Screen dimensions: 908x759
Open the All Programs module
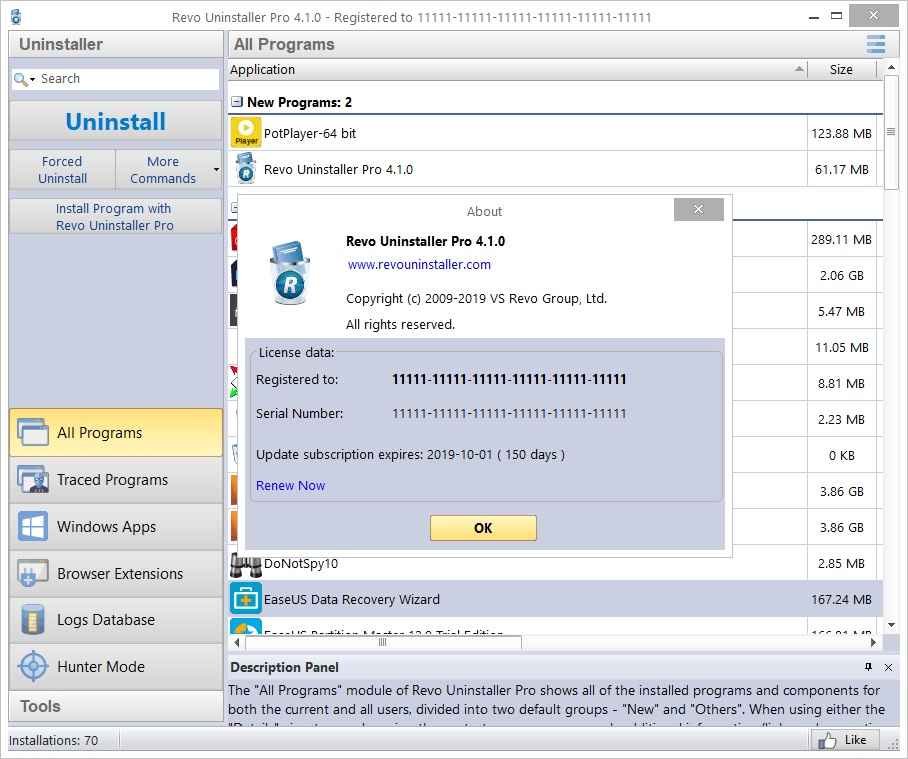[x=116, y=432]
